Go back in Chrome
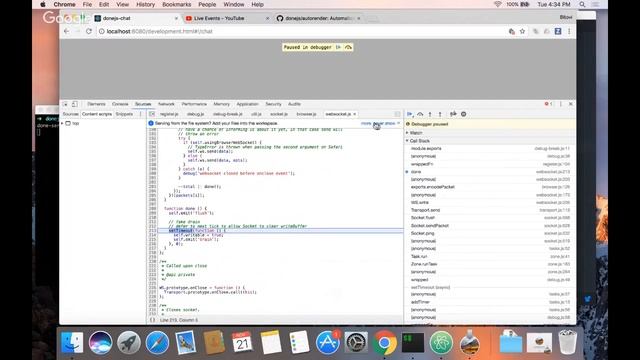Image resolution: width=640 pixels, height=360 pixels. pos(67,31)
